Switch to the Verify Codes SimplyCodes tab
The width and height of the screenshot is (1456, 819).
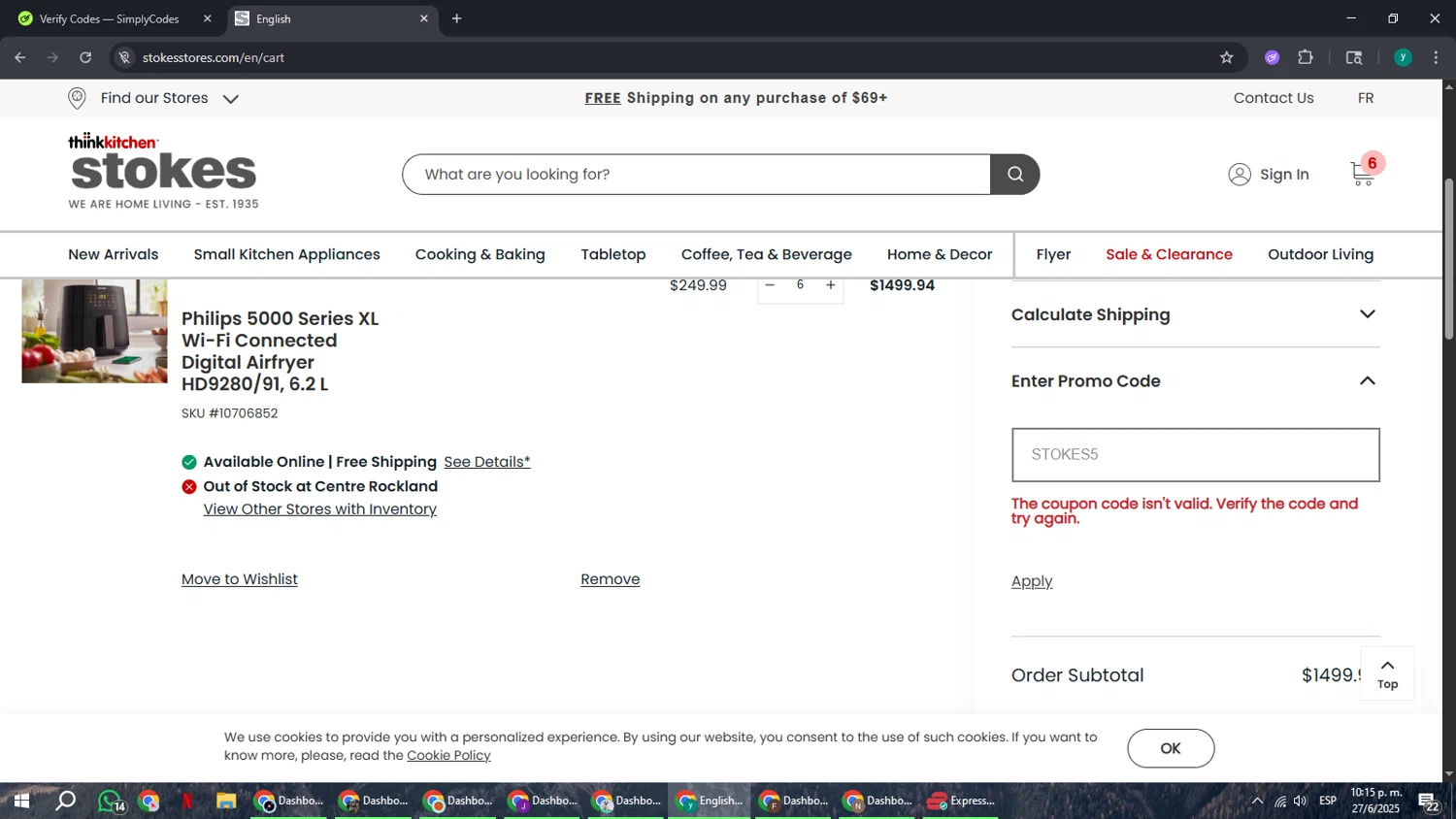tap(110, 18)
